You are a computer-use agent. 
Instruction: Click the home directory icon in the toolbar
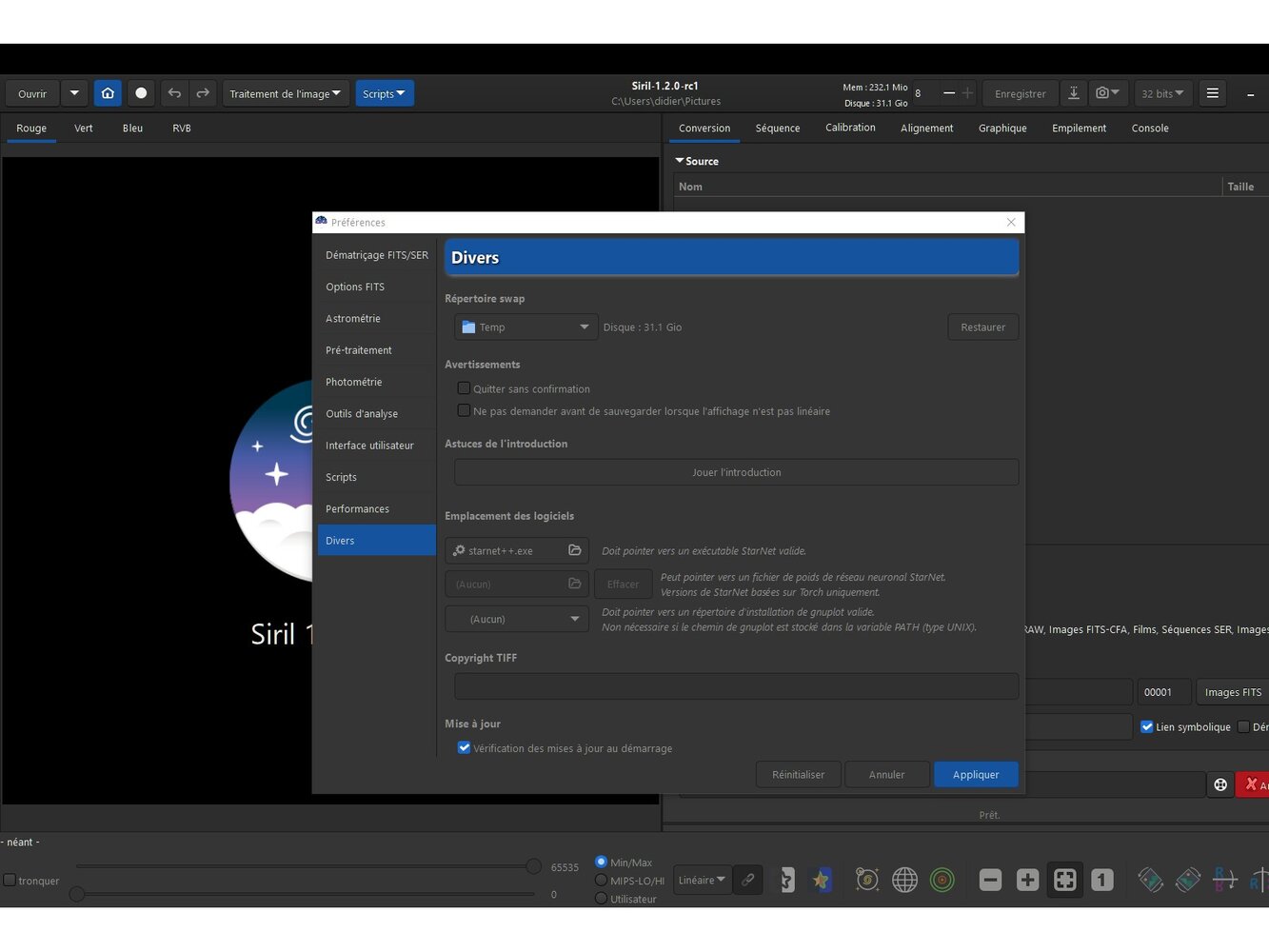tap(108, 93)
